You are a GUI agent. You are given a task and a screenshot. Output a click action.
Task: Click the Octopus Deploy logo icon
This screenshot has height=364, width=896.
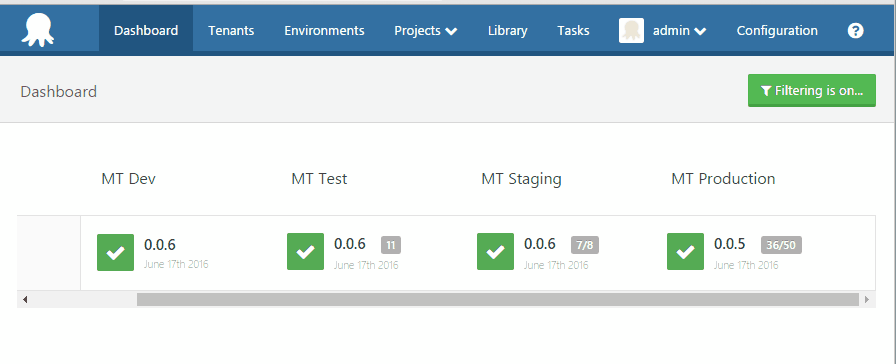pyautogui.click(x=38, y=30)
